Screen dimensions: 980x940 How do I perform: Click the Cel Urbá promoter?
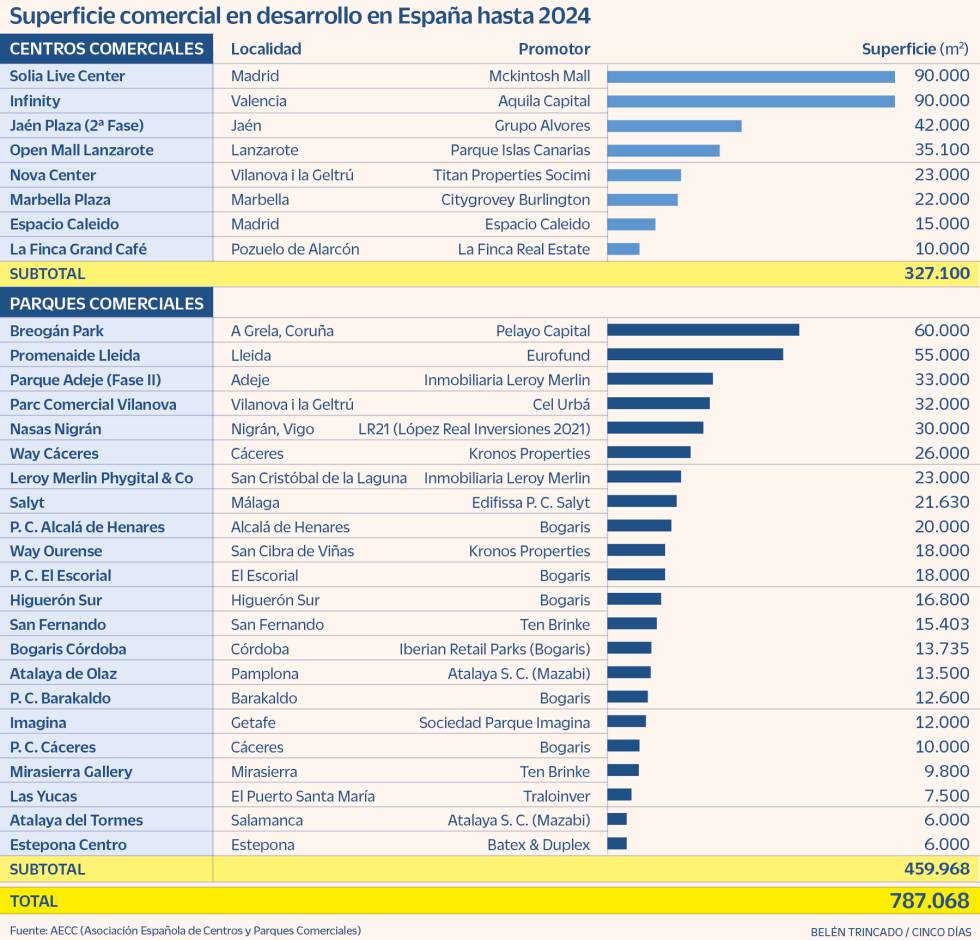[561, 404]
